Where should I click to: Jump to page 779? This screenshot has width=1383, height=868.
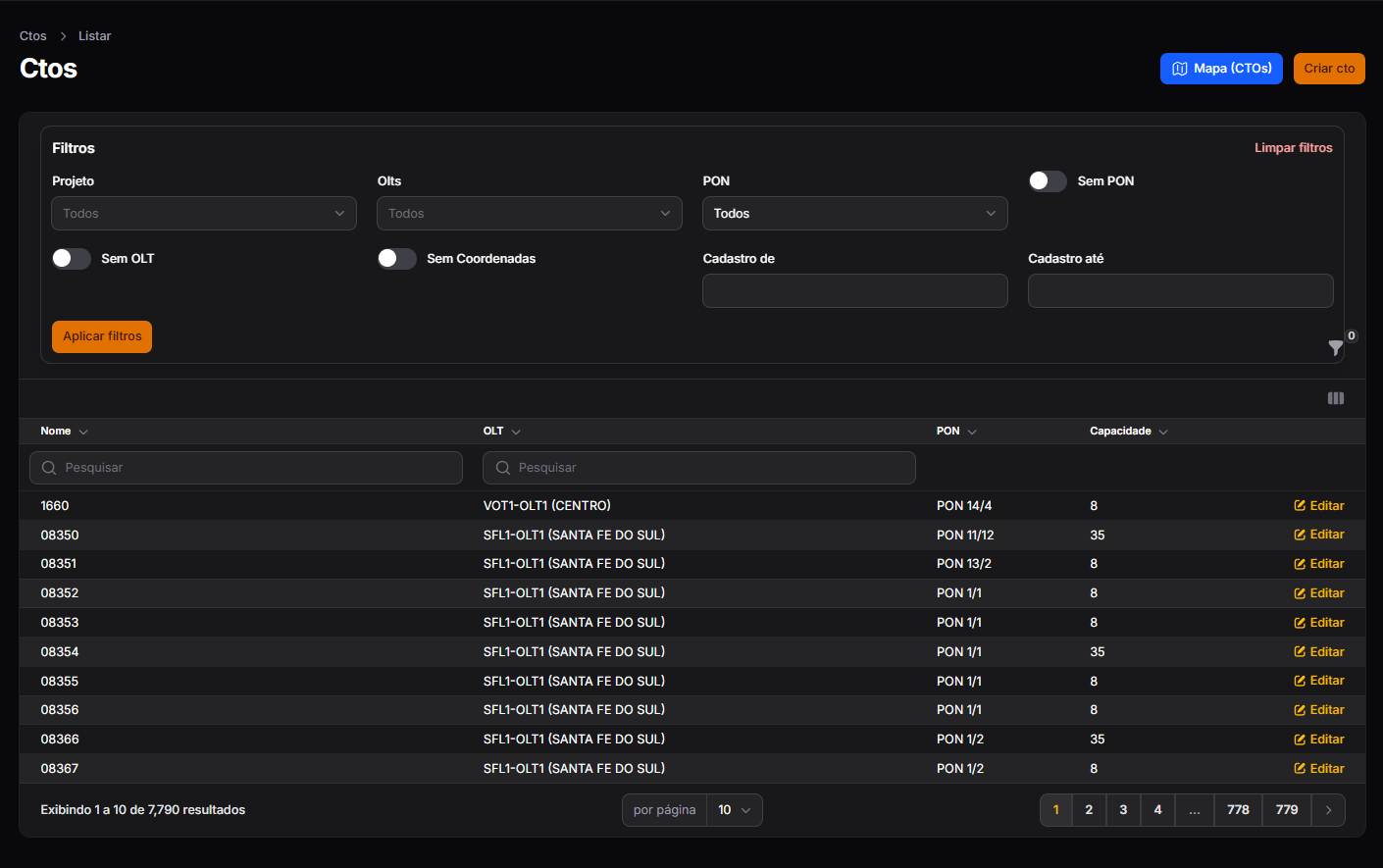(1287, 810)
